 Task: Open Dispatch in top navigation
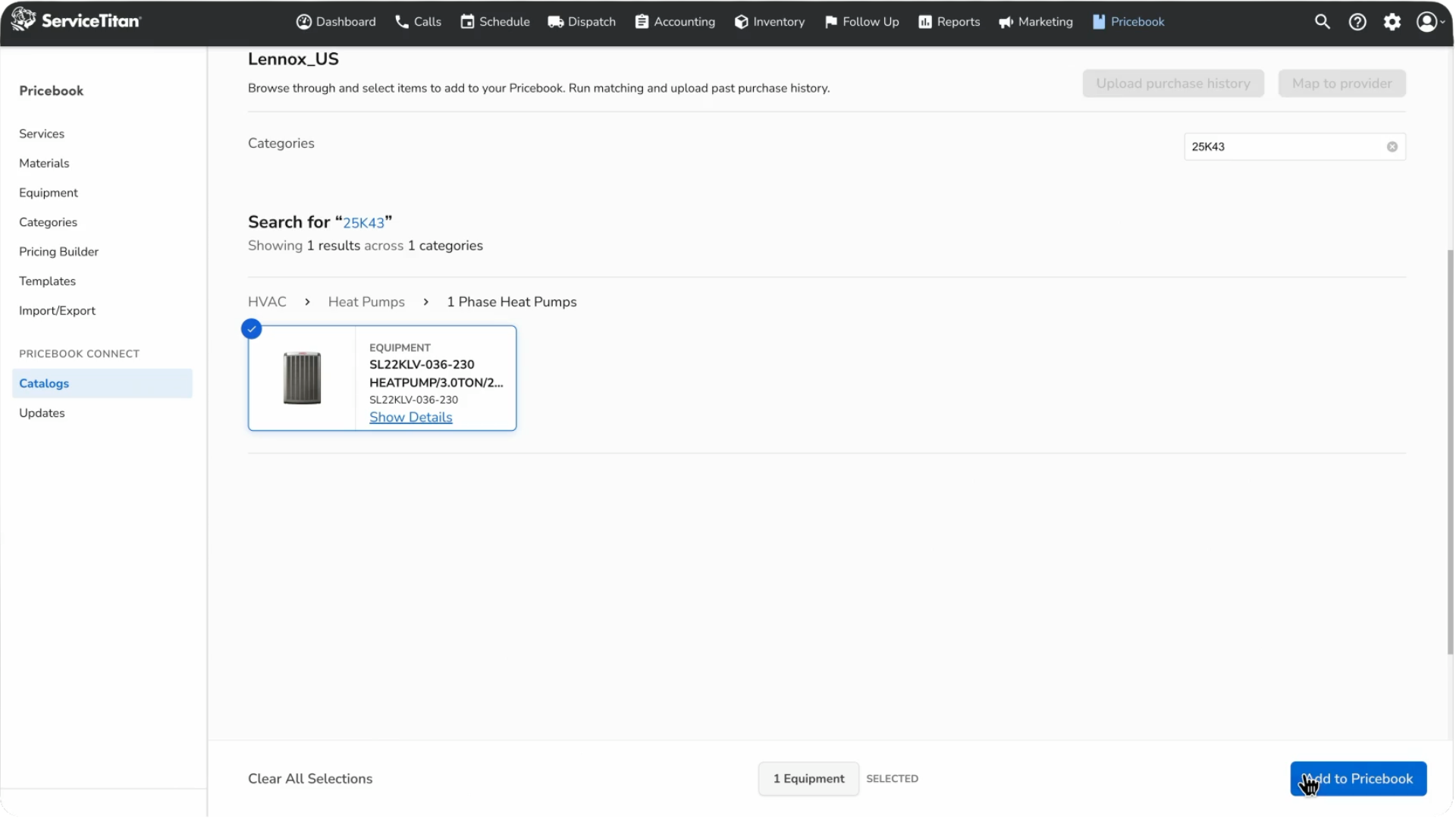click(582, 22)
